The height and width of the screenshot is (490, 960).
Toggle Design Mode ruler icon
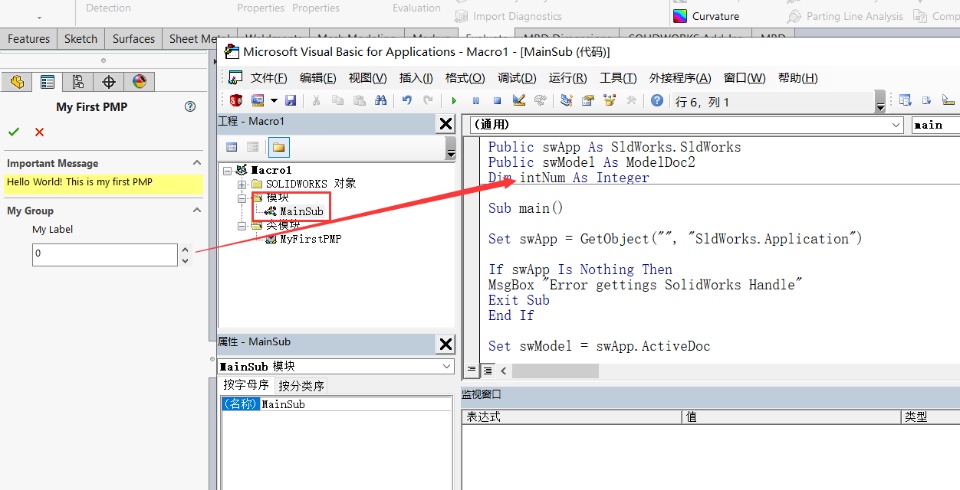[x=519, y=100]
